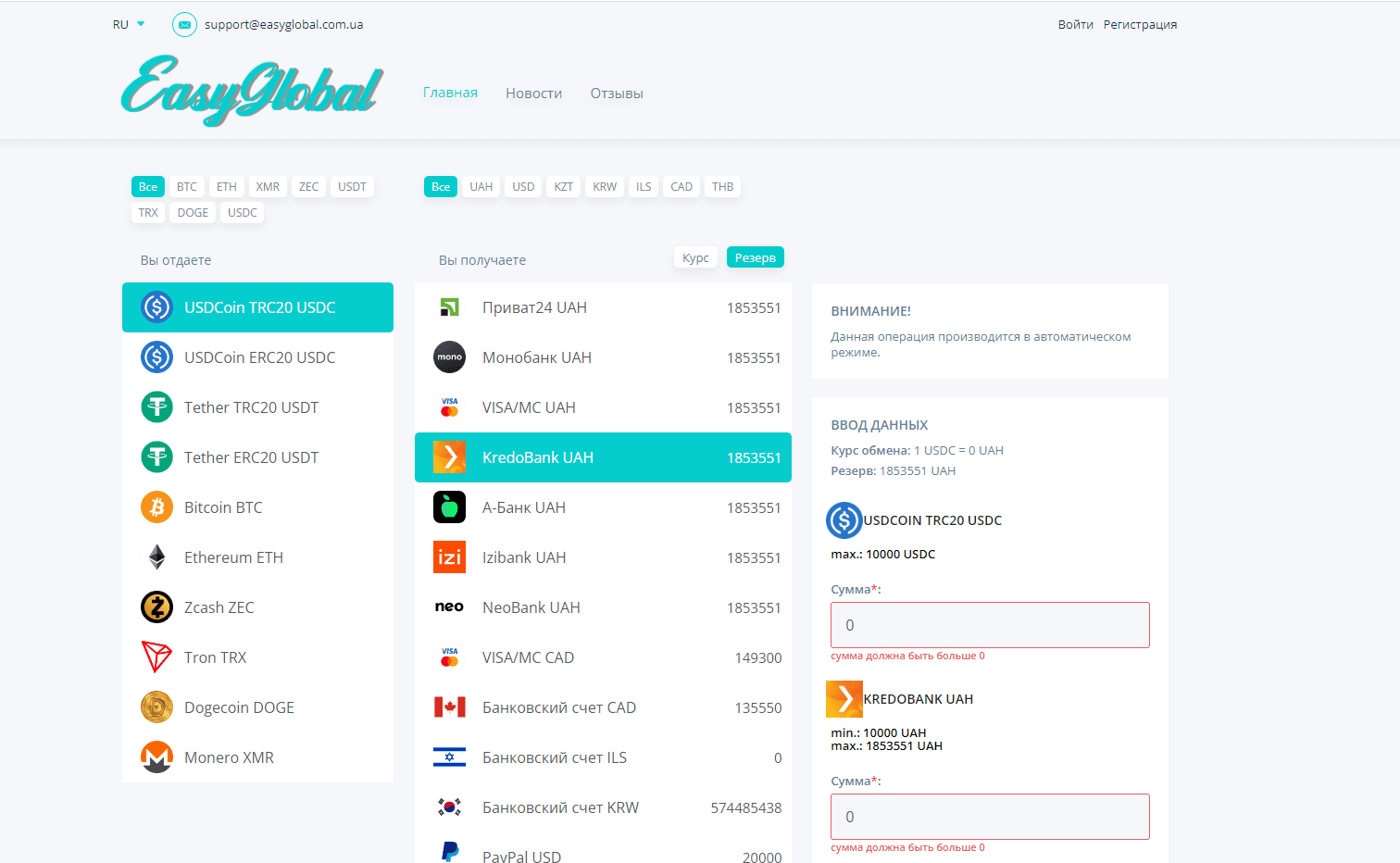Image resolution: width=1400 pixels, height=863 pixels.
Task: Select Банковский счет KRW row text
Action: tap(560, 807)
